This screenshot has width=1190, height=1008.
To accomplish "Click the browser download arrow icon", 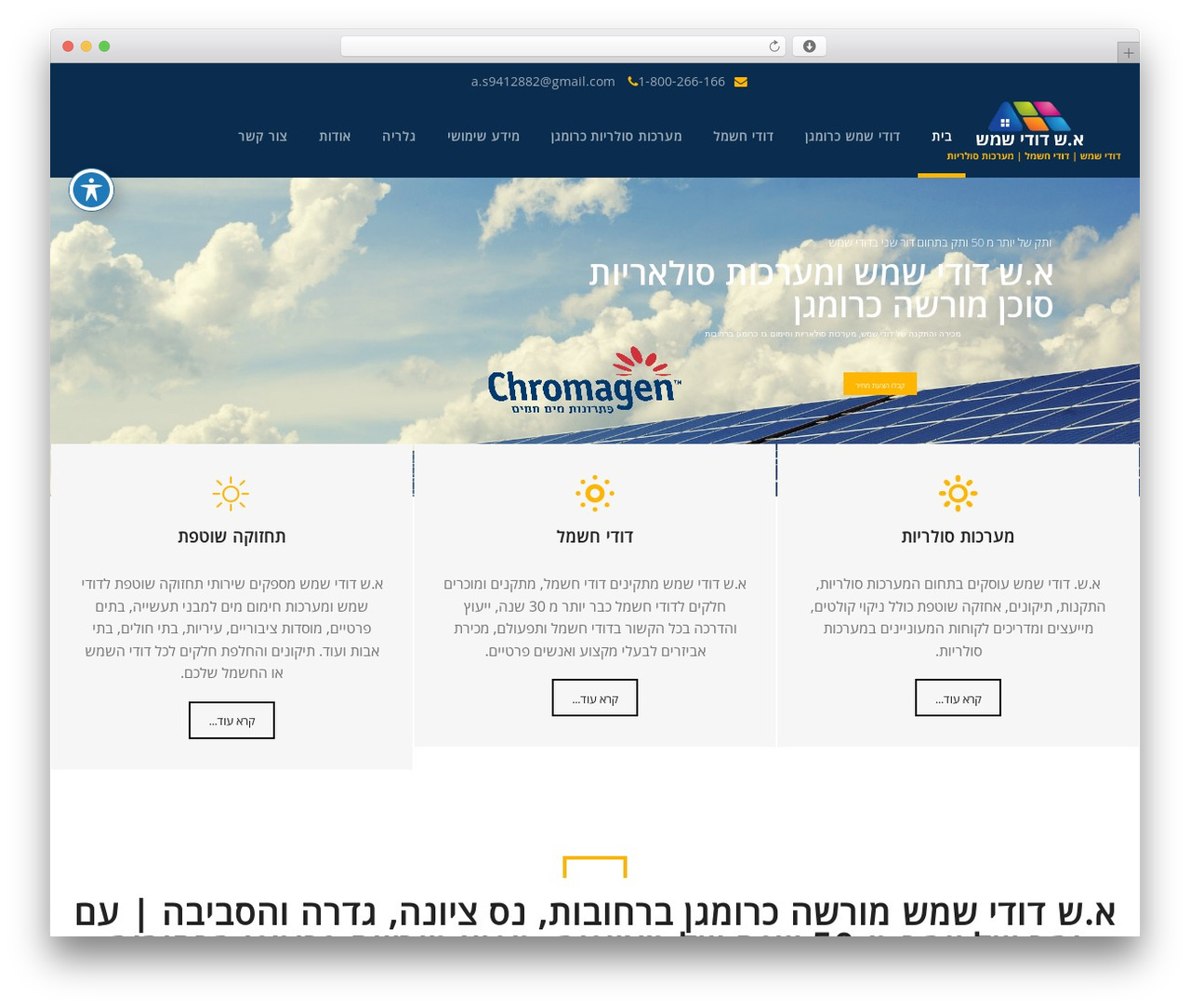I will coord(810,46).
